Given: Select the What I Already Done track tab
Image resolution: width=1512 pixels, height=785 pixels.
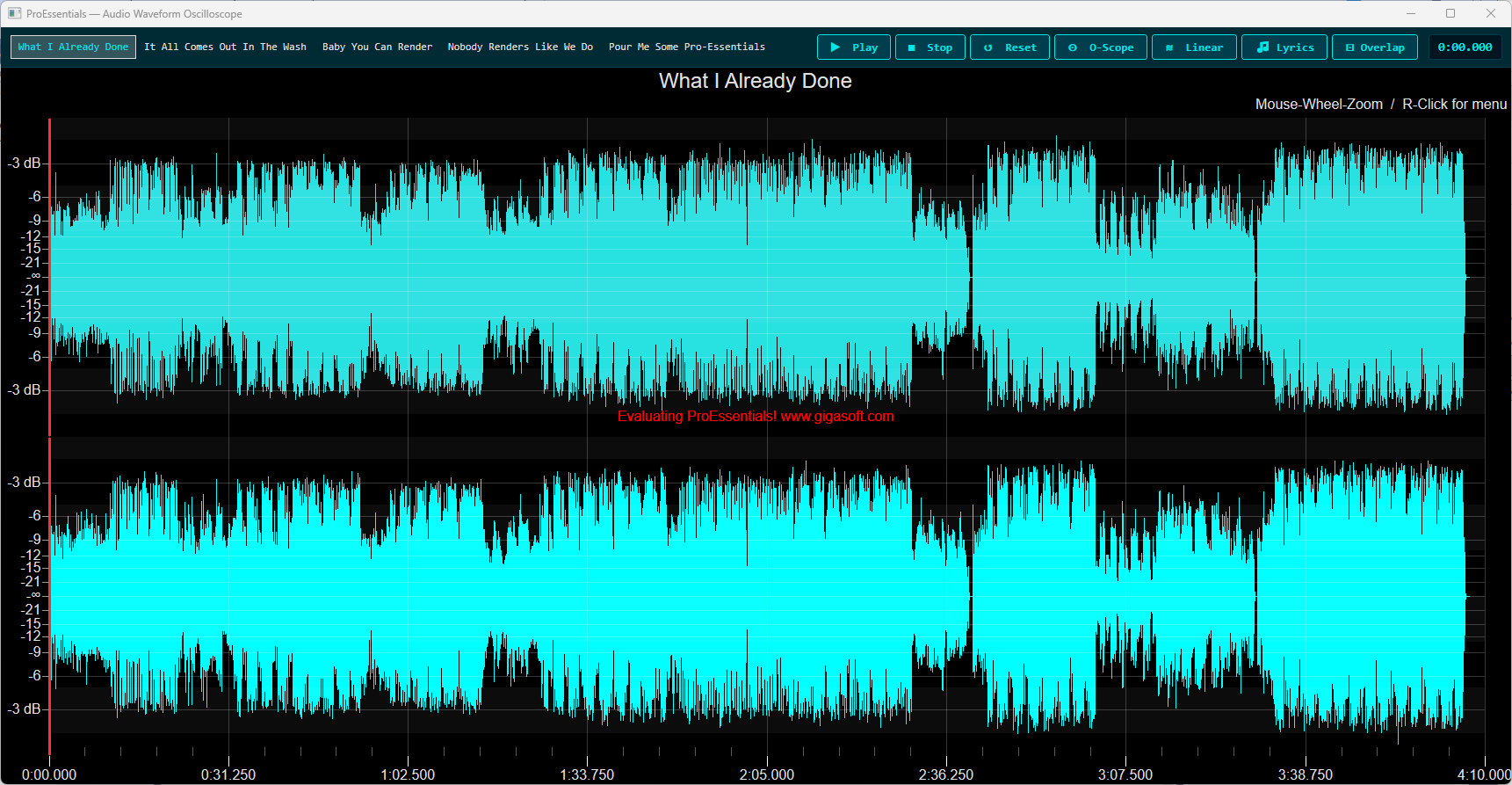Looking at the screenshot, I should click(x=73, y=47).
